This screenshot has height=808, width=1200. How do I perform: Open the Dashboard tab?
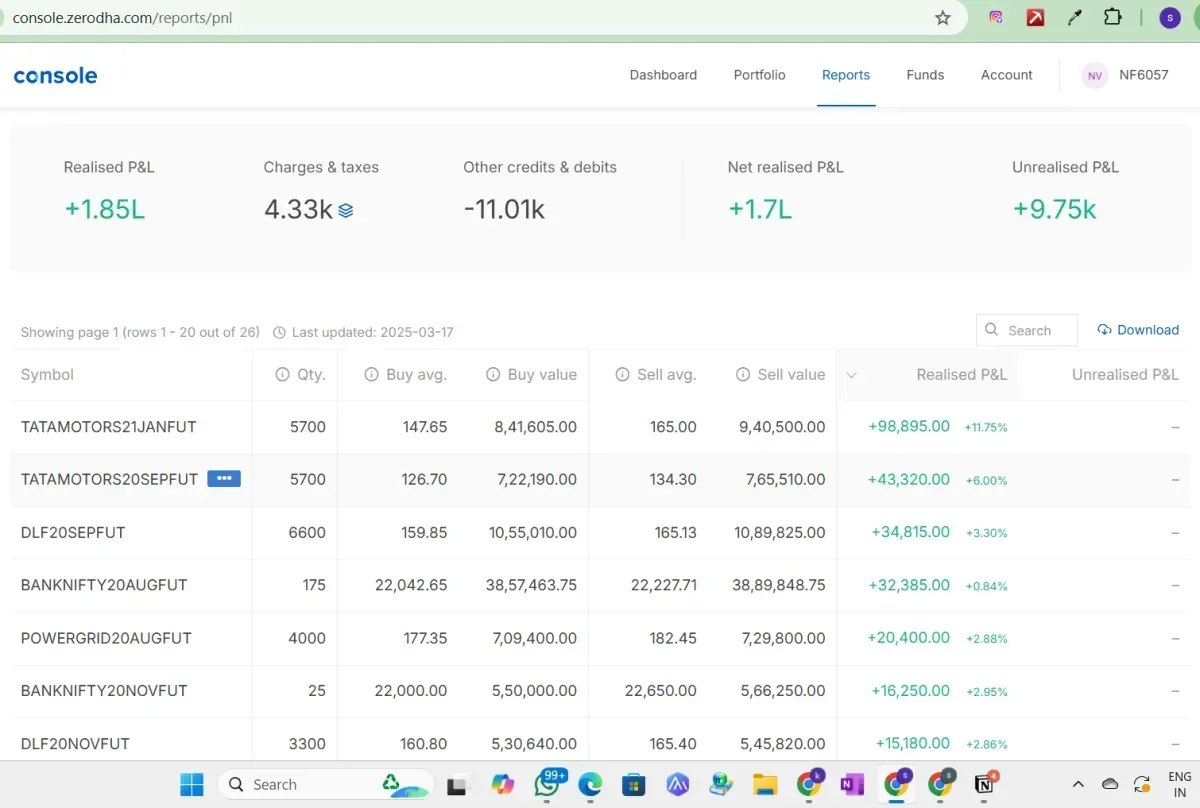tap(663, 75)
